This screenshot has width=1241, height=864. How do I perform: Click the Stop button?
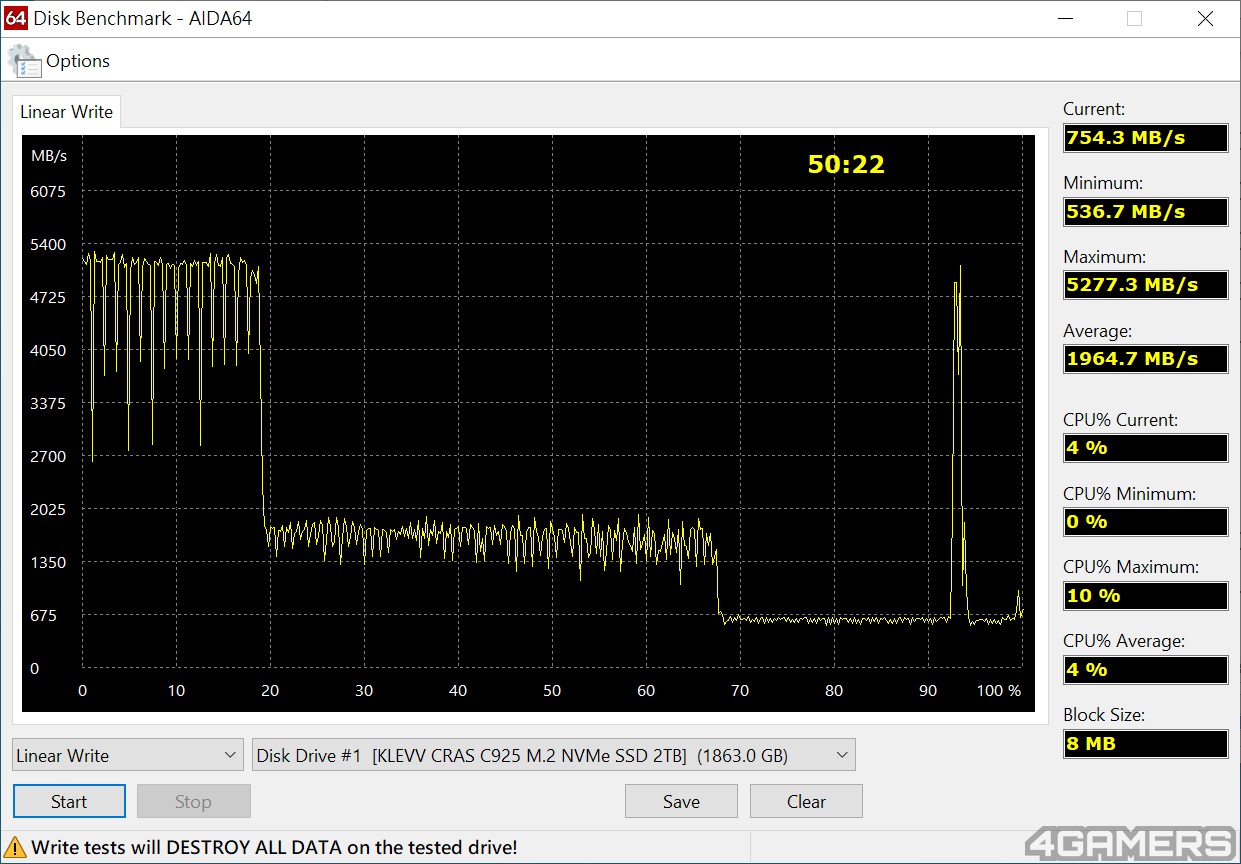[x=193, y=801]
